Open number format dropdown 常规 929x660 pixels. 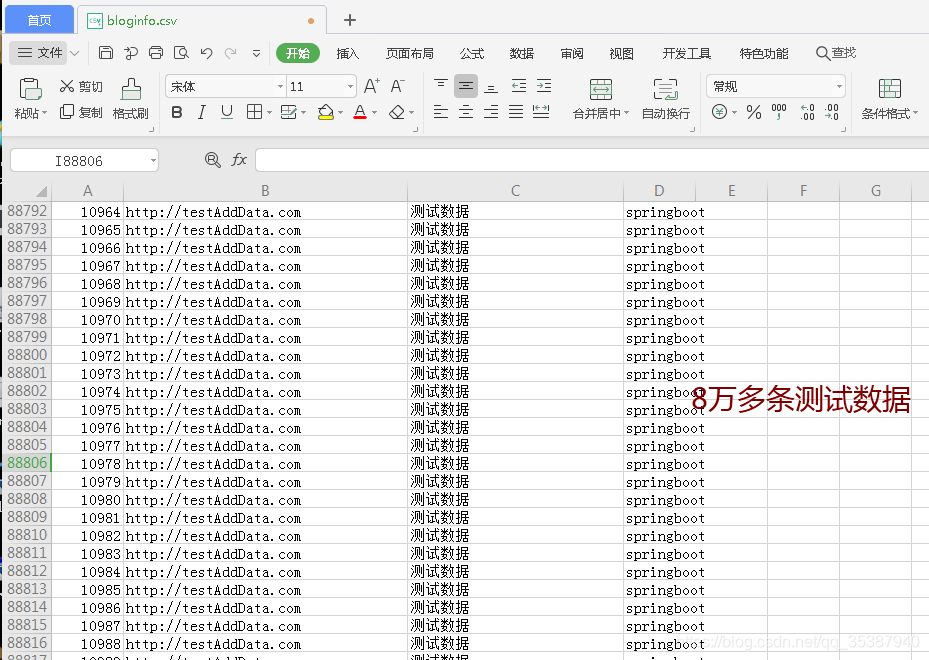pyautogui.click(x=839, y=86)
